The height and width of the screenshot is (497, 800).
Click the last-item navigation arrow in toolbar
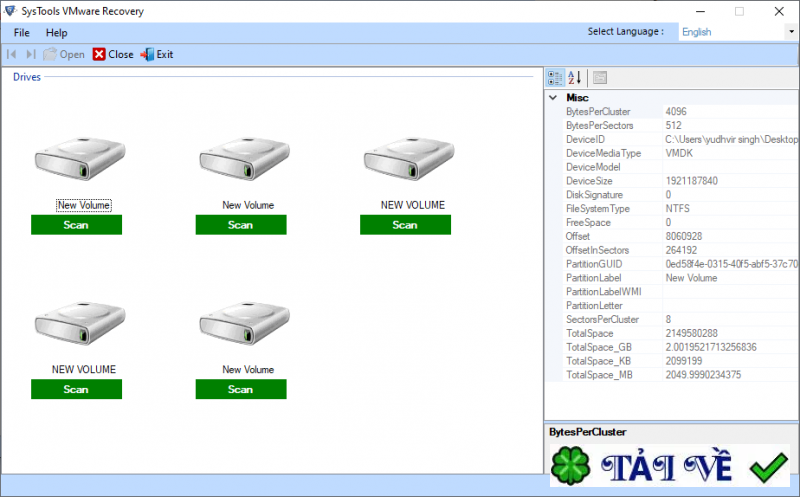pyautogui.click(x=31, y=54)
